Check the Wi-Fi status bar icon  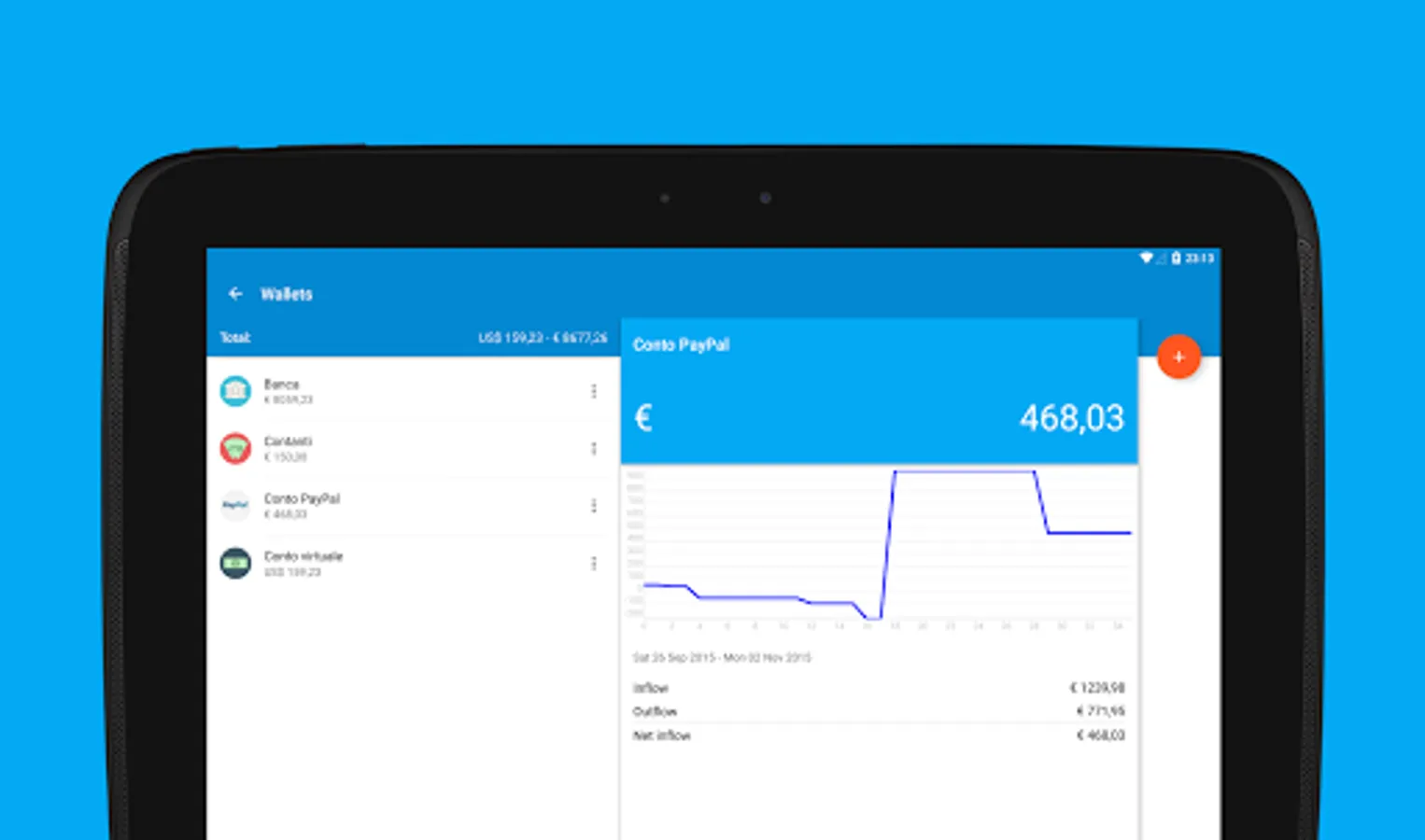tap(1146, 259)
